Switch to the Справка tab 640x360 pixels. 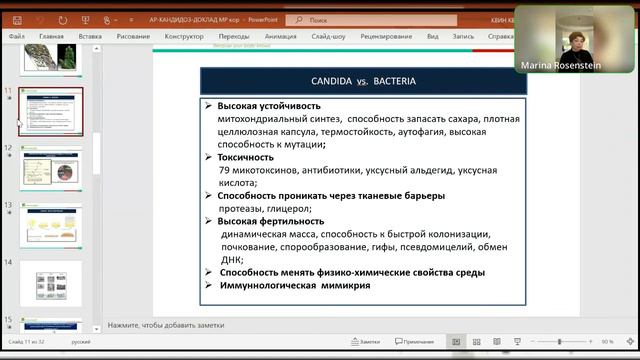(x=500, y=36)
